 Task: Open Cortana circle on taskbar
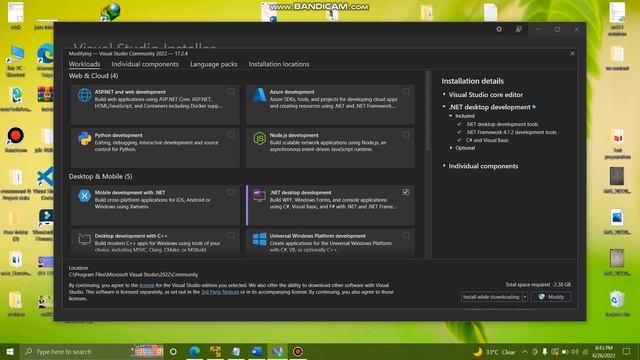[173, 351]
